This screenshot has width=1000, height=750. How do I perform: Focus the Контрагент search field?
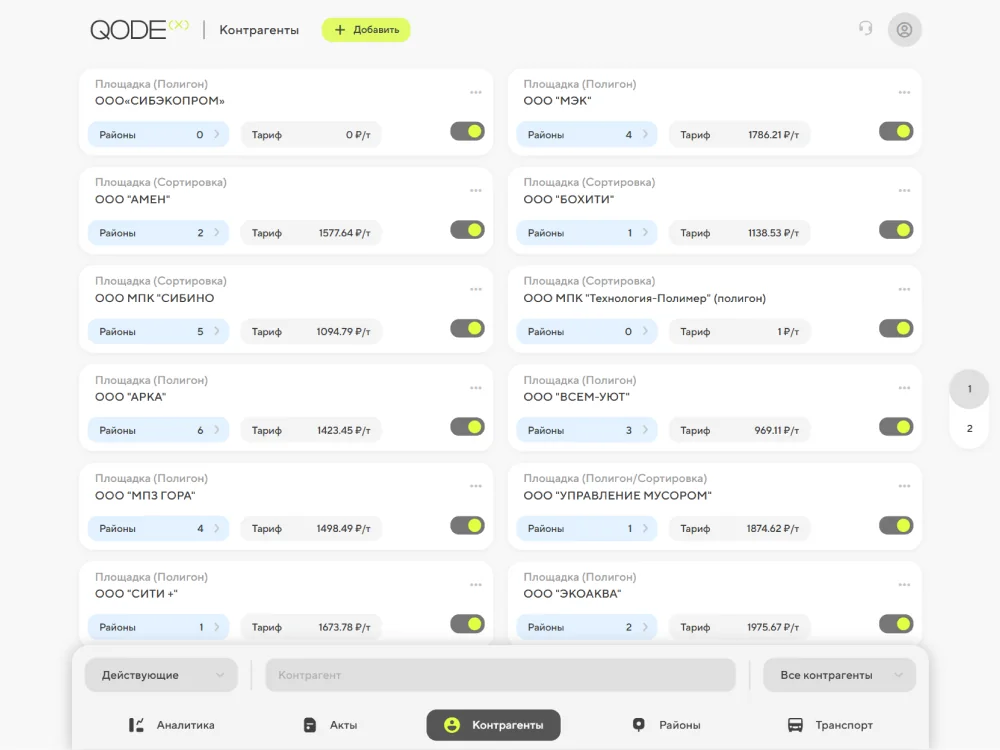coord(501,675)
